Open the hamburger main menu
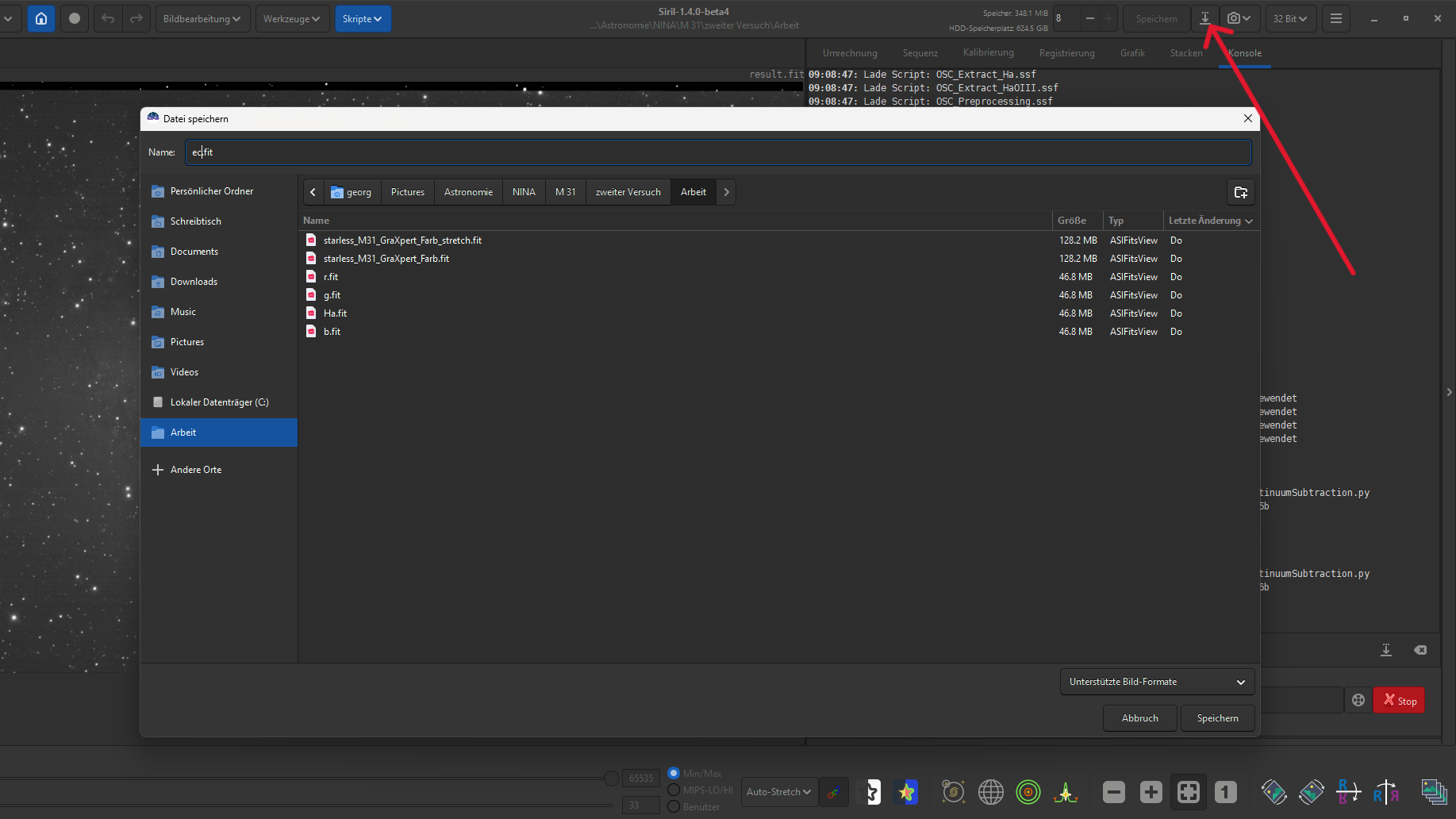This screenshot has width=1456, height=819. (1336, 18)
